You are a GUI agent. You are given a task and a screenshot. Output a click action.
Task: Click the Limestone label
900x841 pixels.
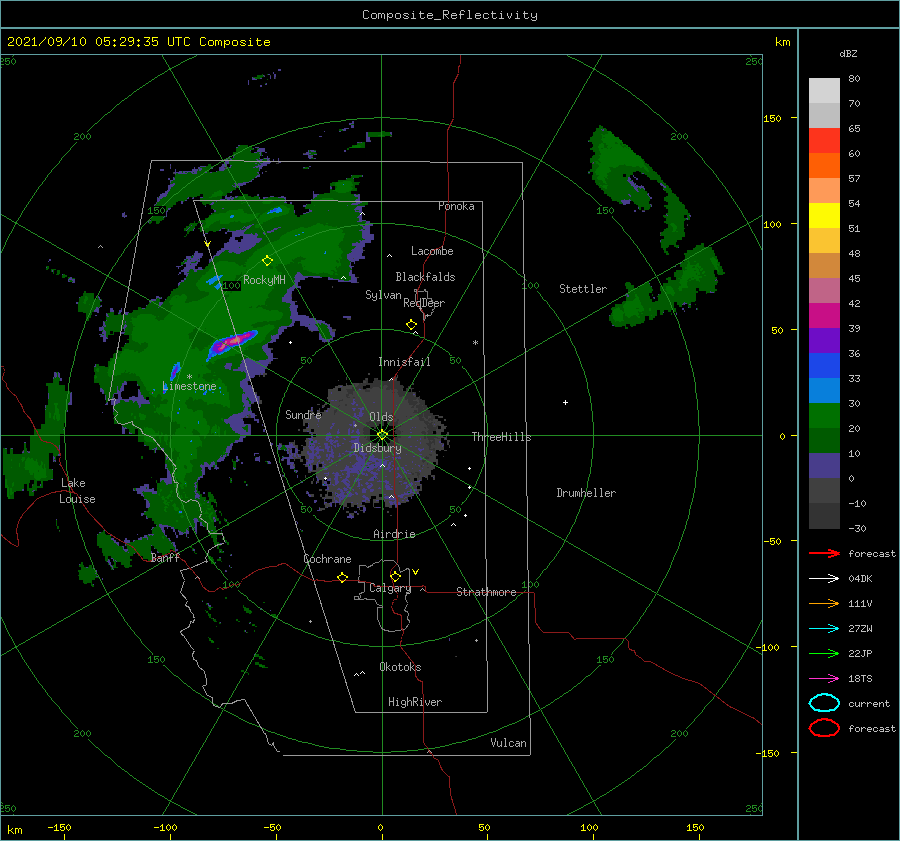coord(189,386)
